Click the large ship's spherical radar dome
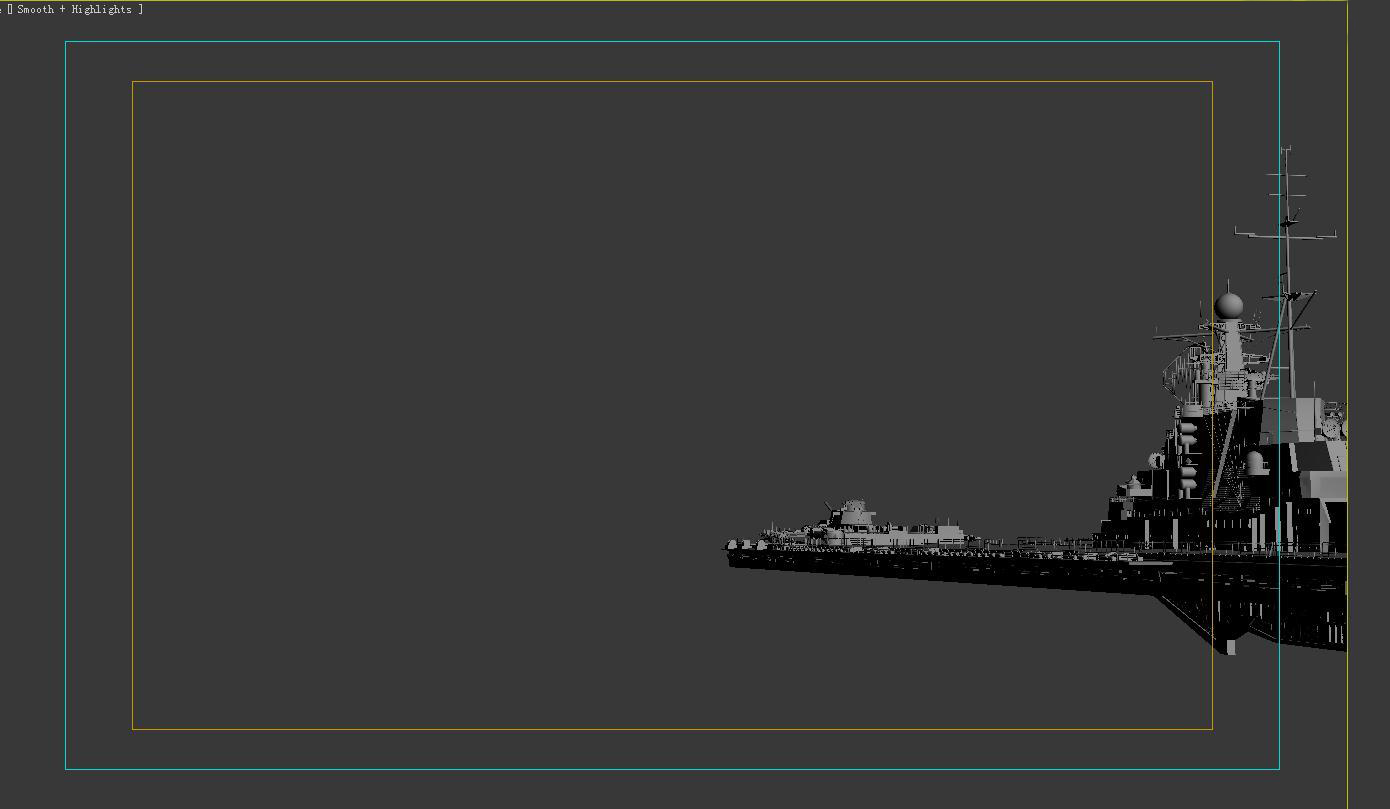The height and width of the screenshot is (809, 1390). pyautogui.click(x=1229, y=305)
